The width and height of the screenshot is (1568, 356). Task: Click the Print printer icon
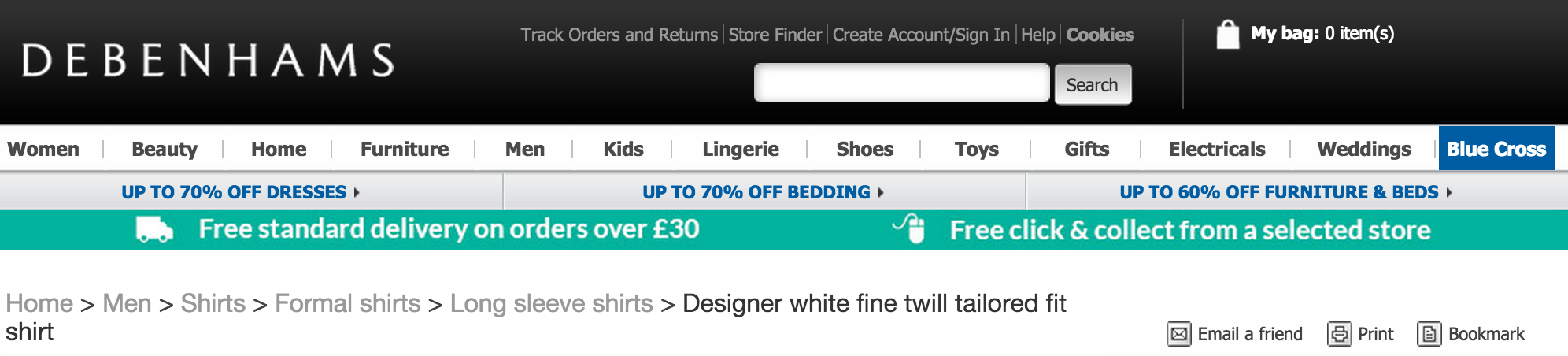[x=1339, y=334]
